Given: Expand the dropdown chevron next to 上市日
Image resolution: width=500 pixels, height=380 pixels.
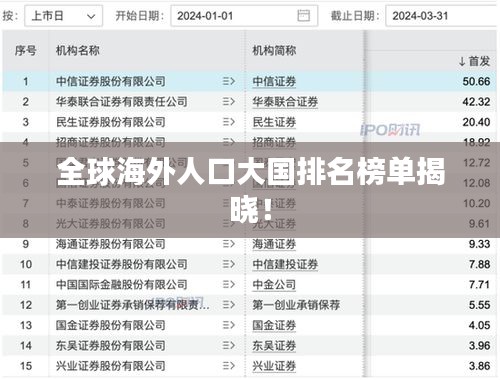Looking at the screenshot, I should coord(91,16).
